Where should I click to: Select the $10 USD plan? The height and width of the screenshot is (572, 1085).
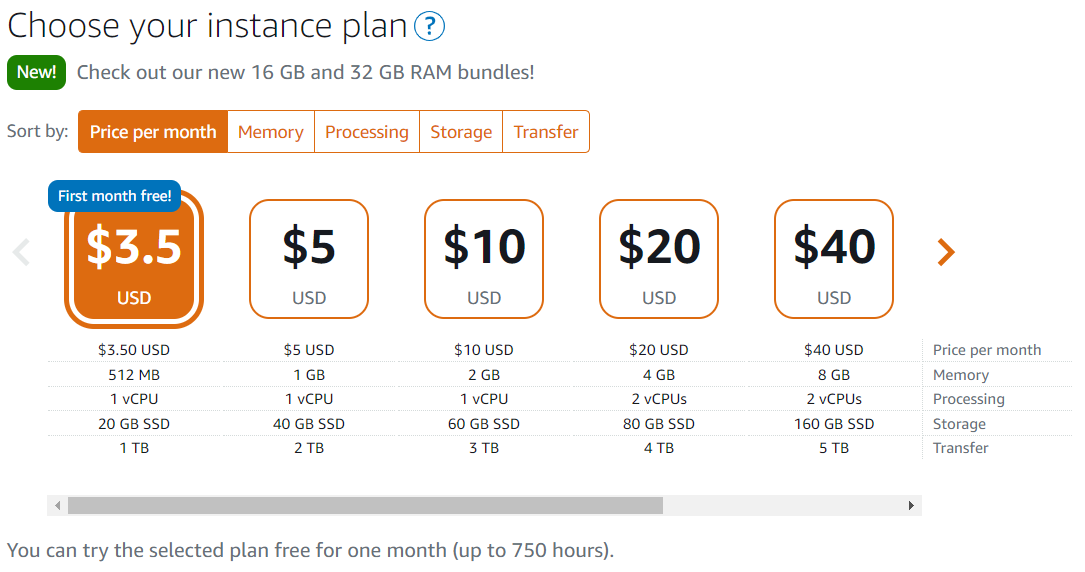tap(484, 259)
